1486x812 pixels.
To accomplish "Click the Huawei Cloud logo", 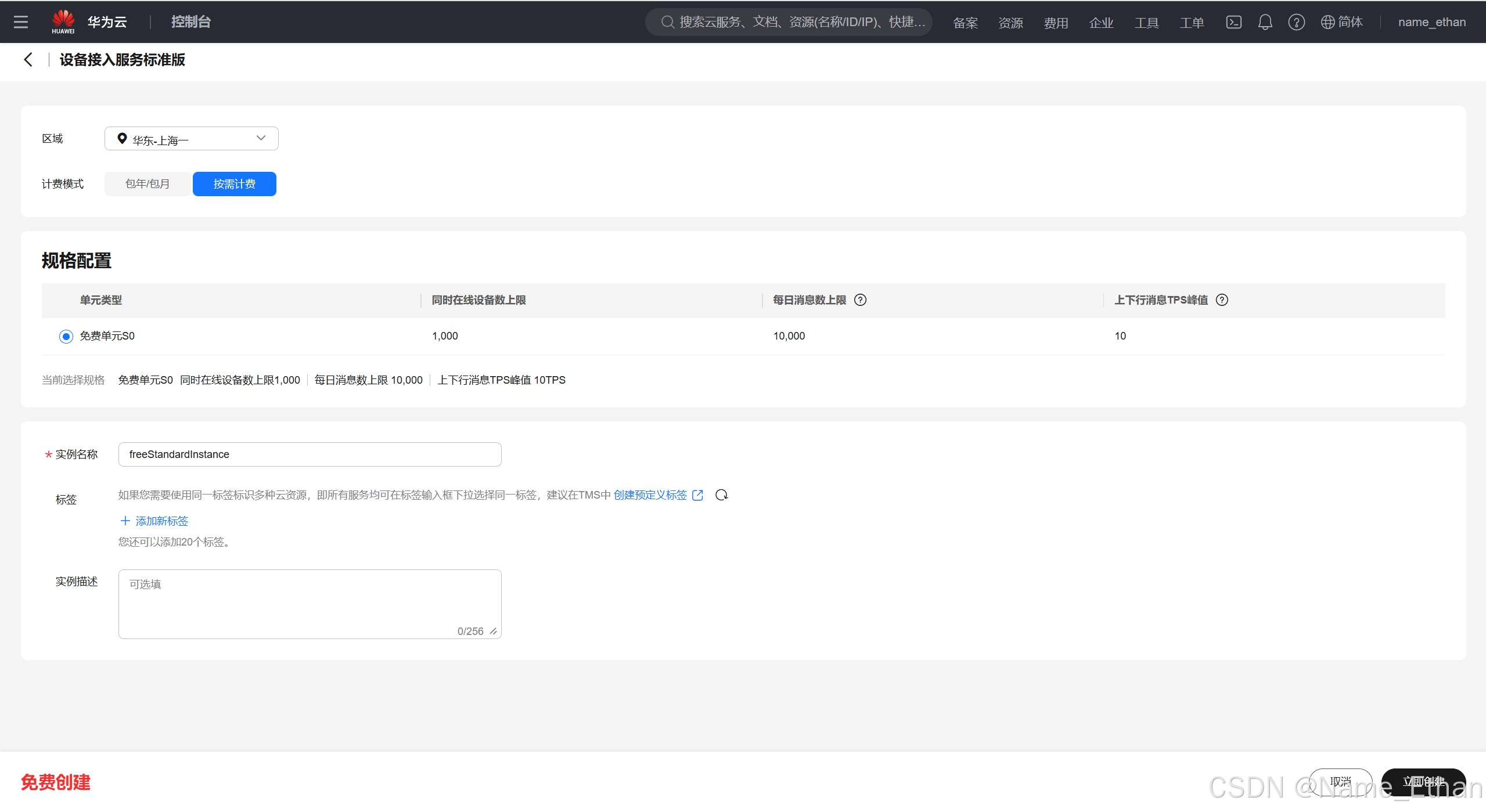I will pyautogui.click(x=63, y=21).
